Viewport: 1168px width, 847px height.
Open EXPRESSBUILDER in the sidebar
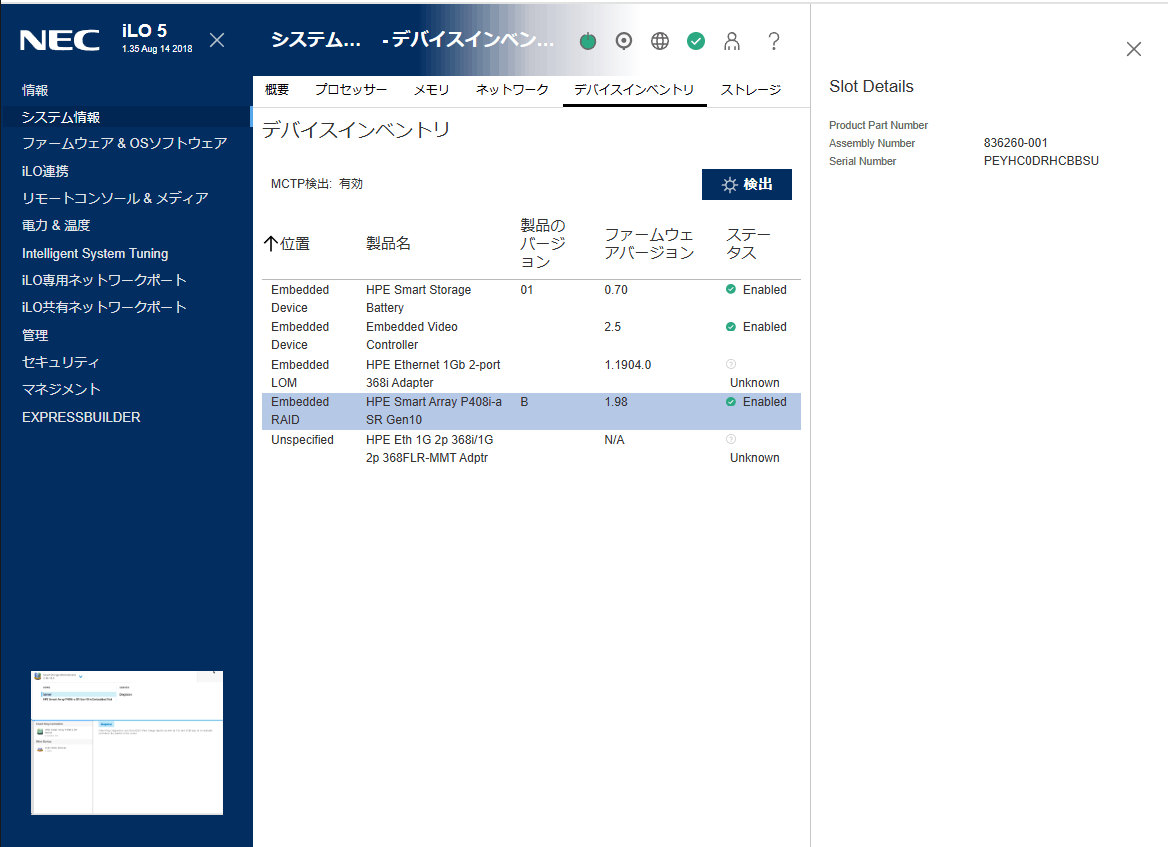(81, 417)
